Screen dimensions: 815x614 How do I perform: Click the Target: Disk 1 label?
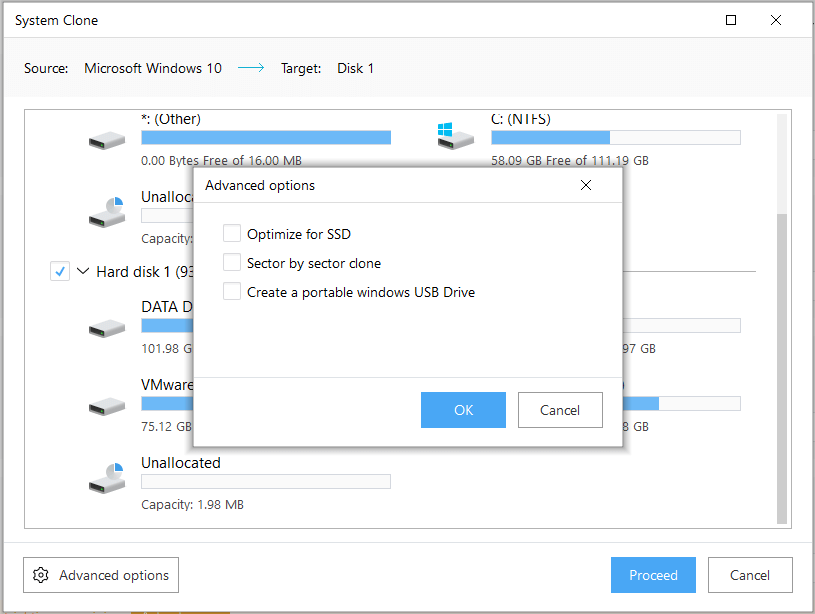coord(327,68)
